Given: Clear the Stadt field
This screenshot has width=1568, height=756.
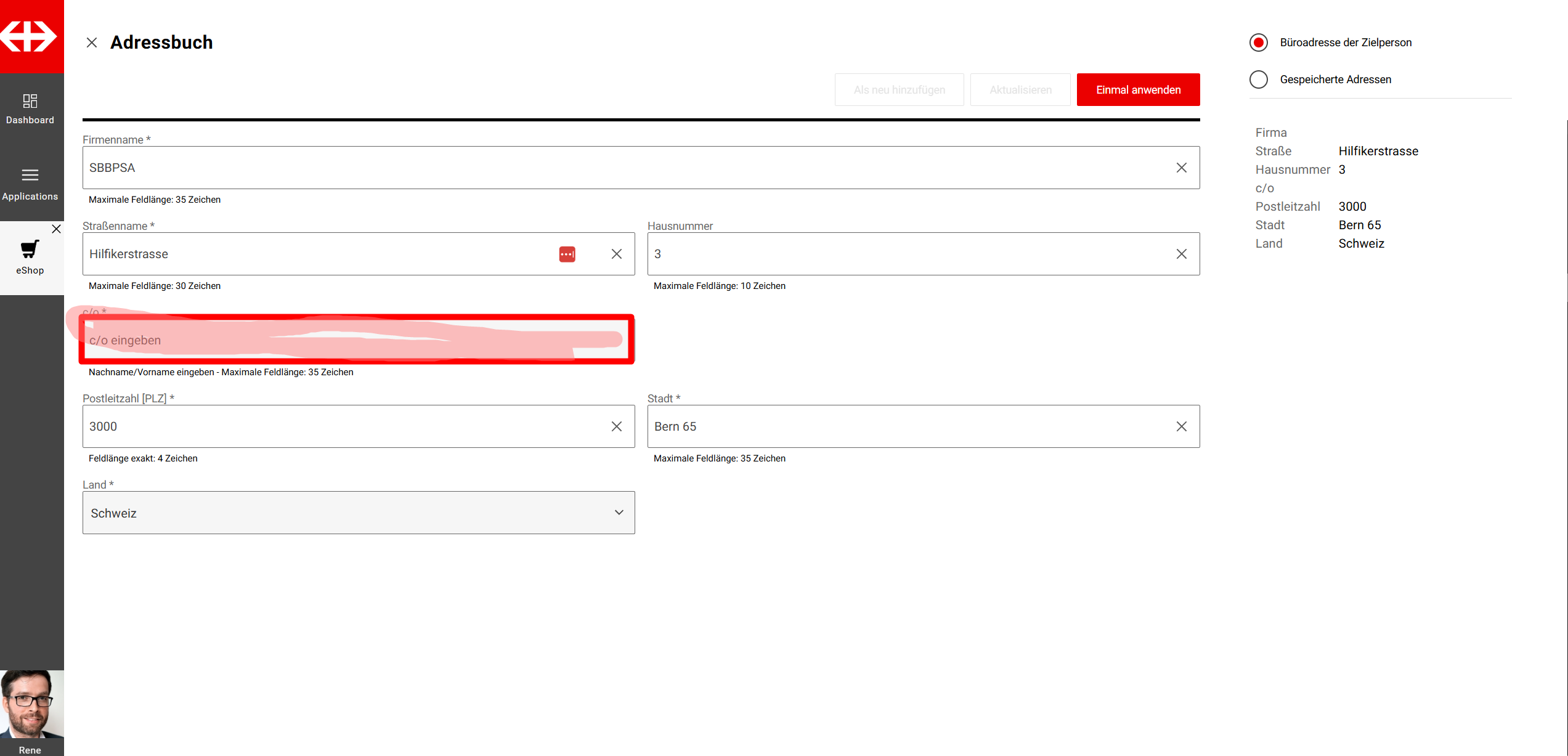Looking at the screenshot, I should [1181, 426].
